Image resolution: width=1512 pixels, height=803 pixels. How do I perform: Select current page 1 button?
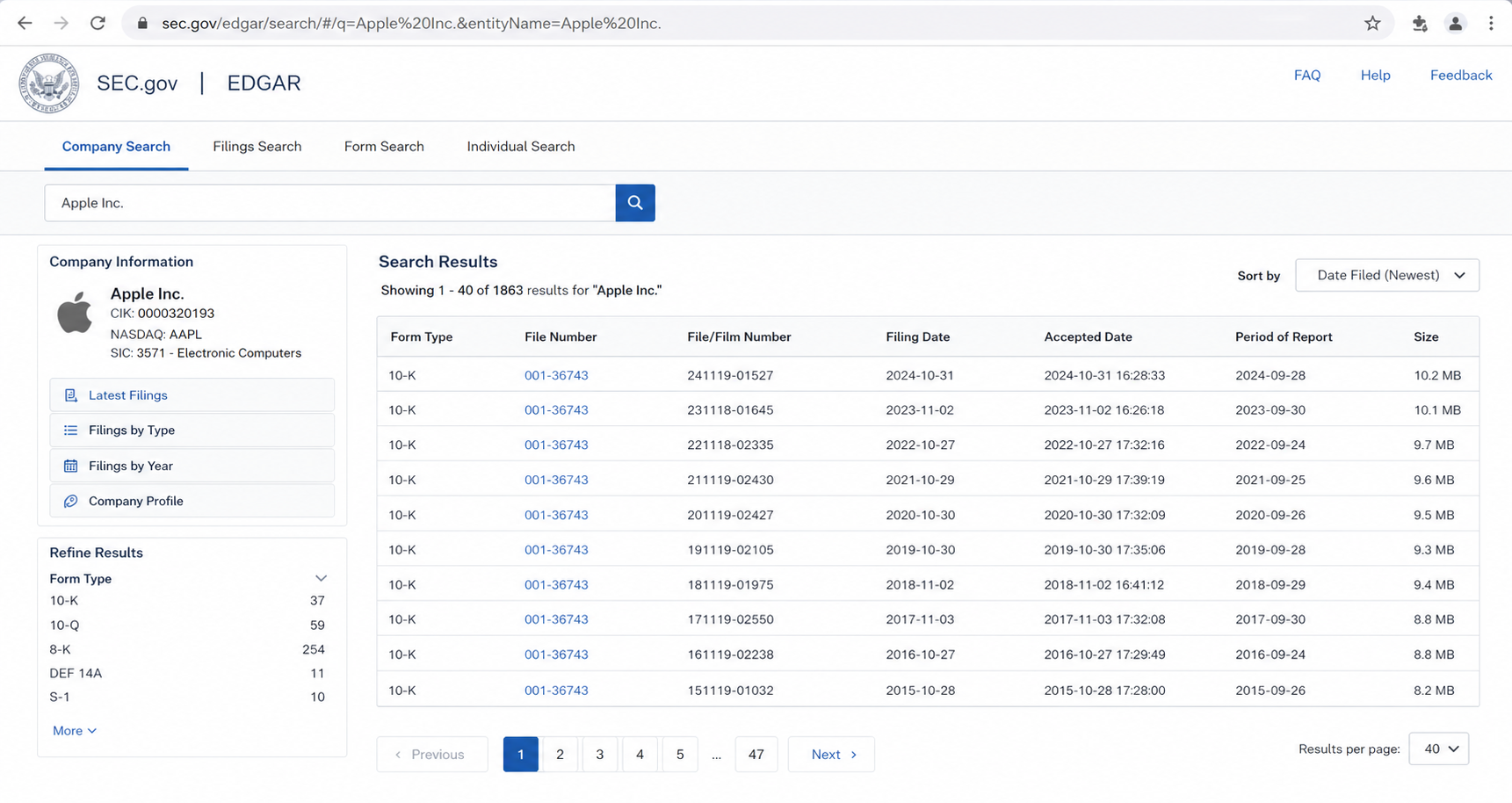(x=521, y=755)
